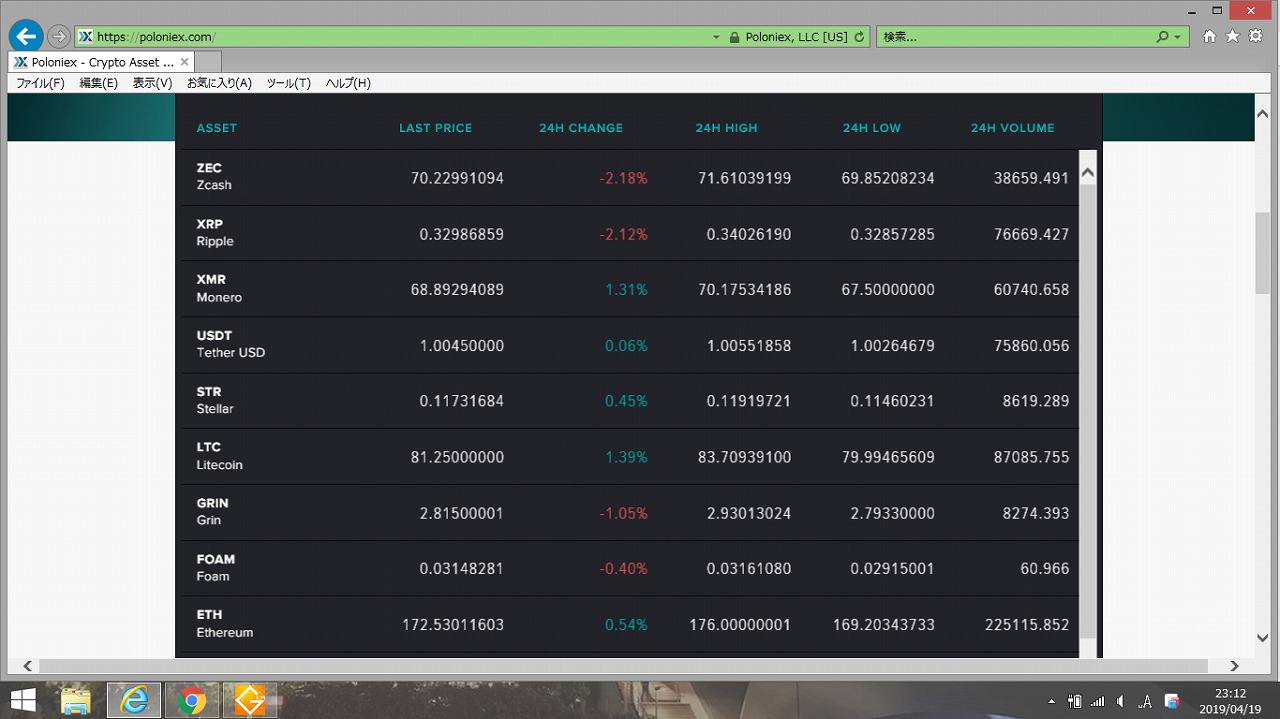The image size is (1280, 719).
Task: Open the ファイル(F) menu
Action: [x=40, y=83]
